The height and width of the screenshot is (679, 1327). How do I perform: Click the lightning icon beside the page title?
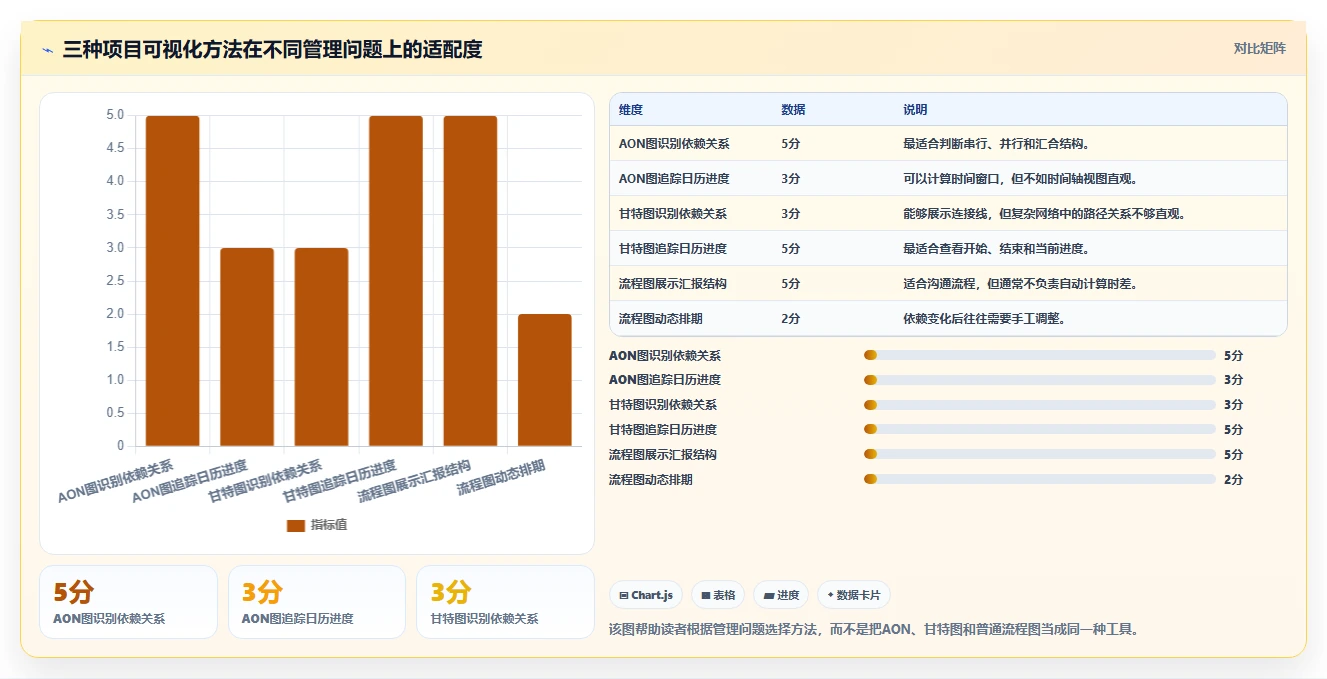click(48, 50)
